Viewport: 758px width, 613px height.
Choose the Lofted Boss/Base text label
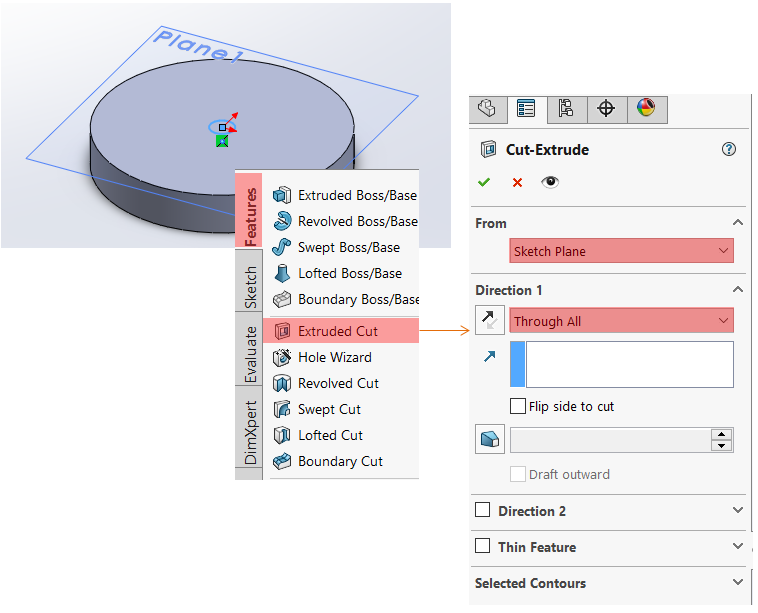coord(350,274)
